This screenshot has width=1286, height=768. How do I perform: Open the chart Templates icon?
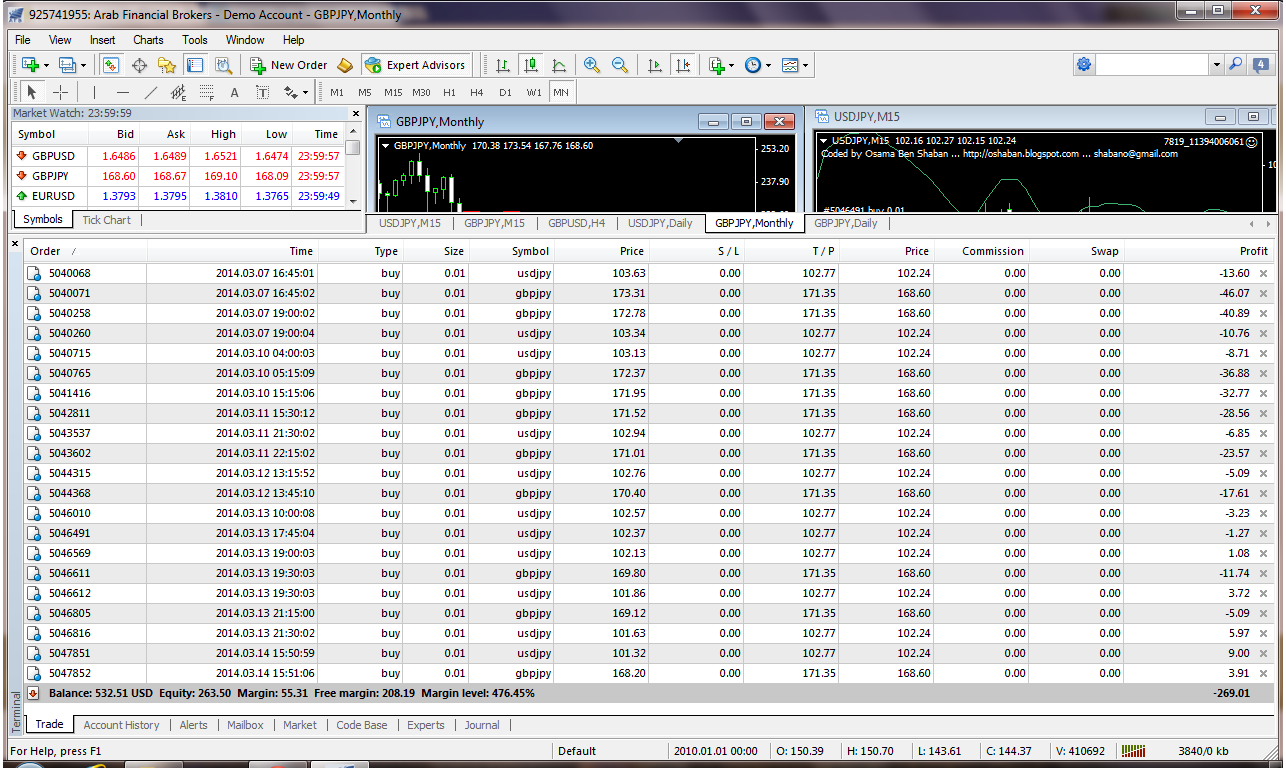click(790, 65)
